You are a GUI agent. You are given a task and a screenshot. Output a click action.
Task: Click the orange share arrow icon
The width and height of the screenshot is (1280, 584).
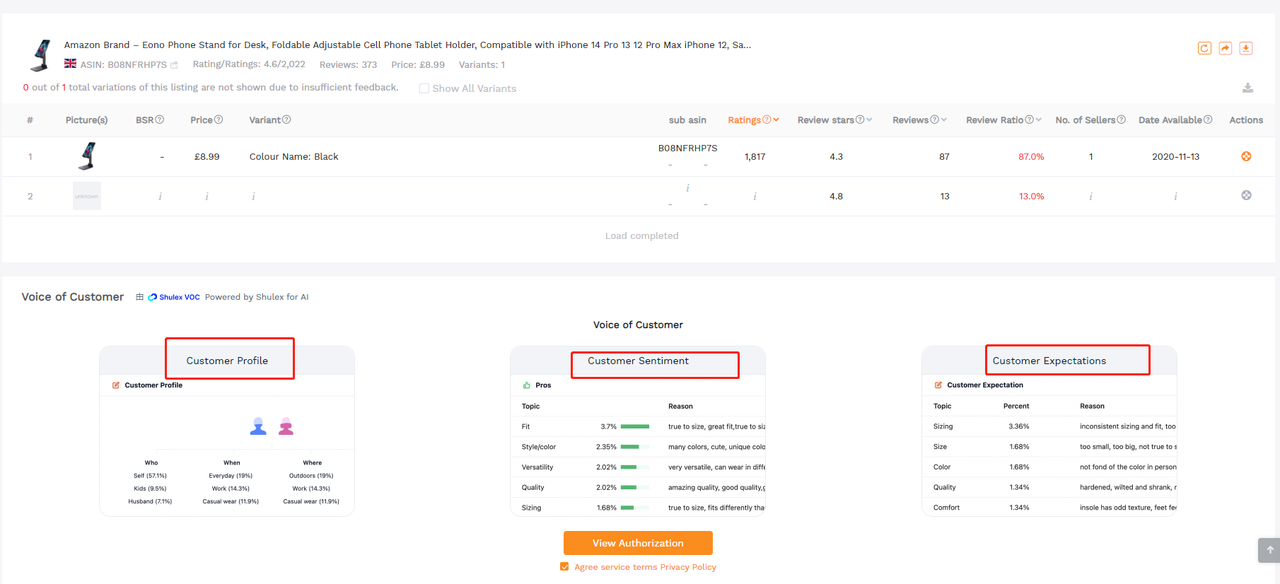click(x=1225, y=48)
